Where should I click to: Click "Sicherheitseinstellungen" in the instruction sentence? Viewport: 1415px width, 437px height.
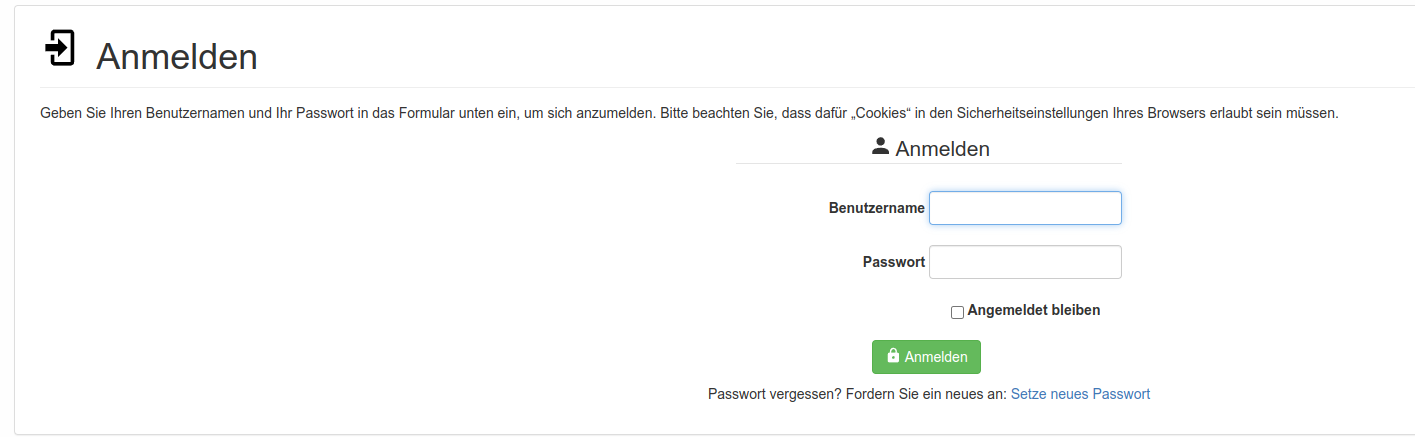1030,114
